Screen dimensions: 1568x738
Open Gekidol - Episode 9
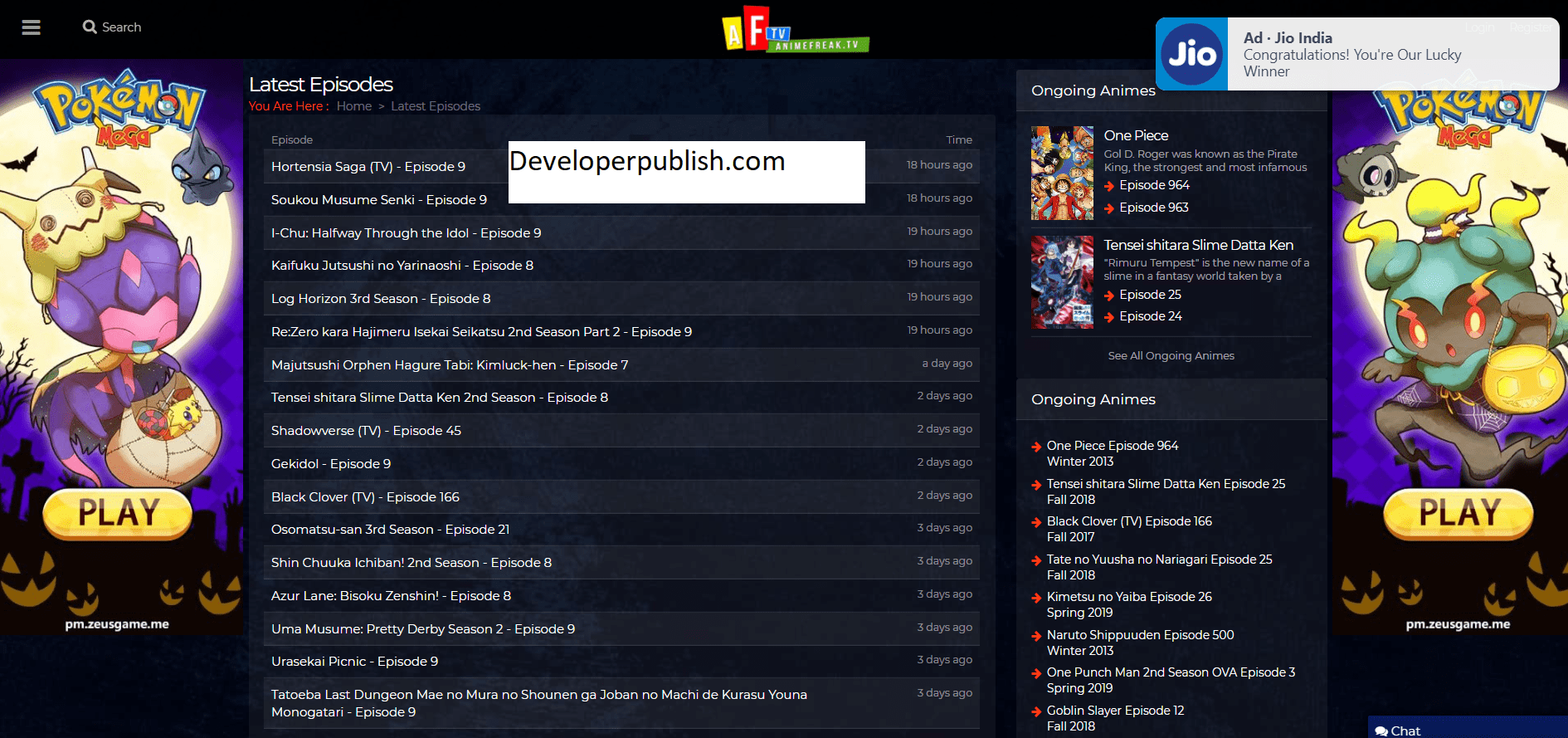click(x=331, y=464)
